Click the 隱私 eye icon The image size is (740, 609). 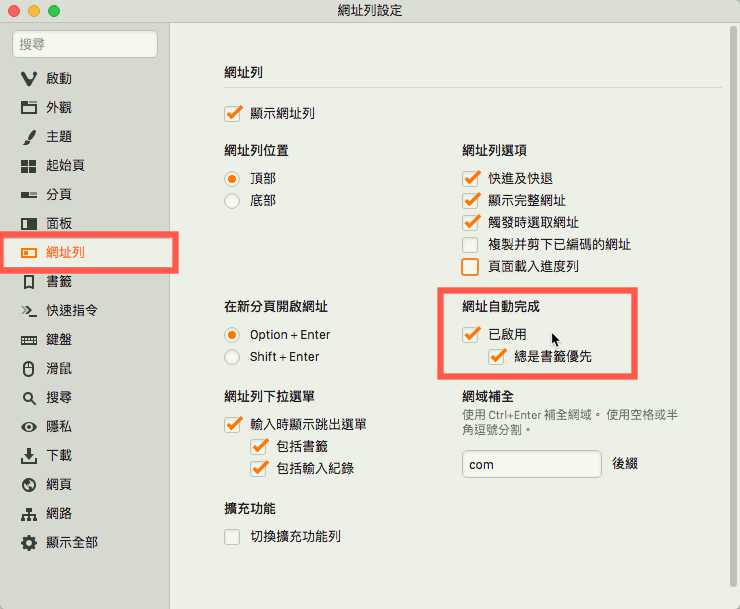29,427
